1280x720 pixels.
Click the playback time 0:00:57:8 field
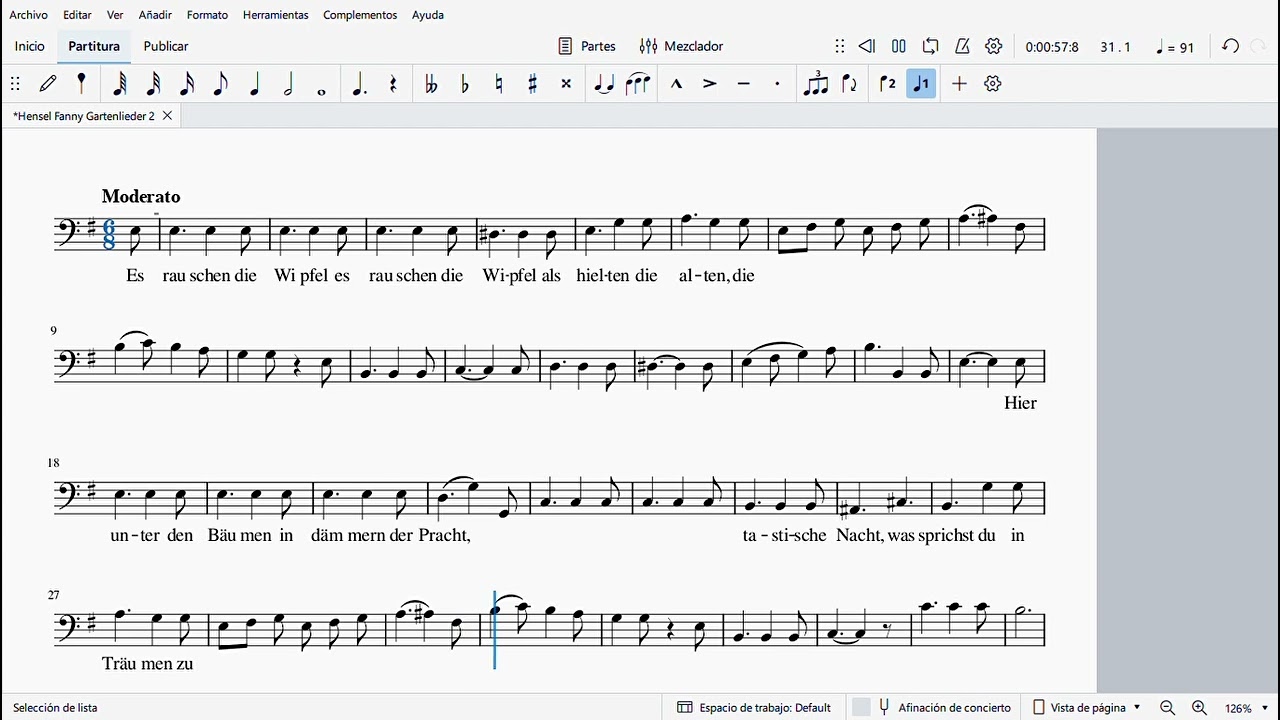coord(1052,47)
